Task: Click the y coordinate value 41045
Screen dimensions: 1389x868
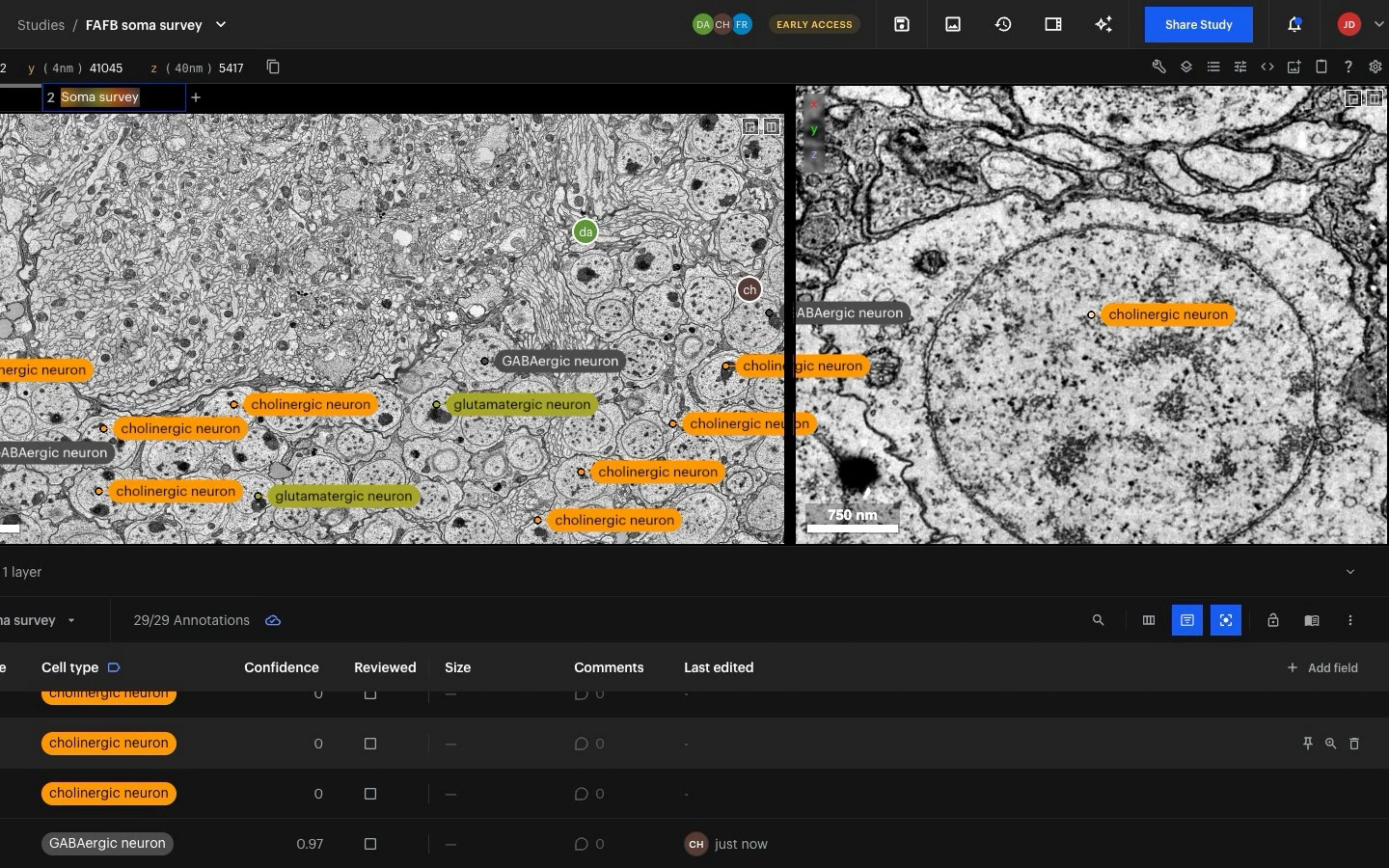Action: pyautogui.click(x=106, y=68)
